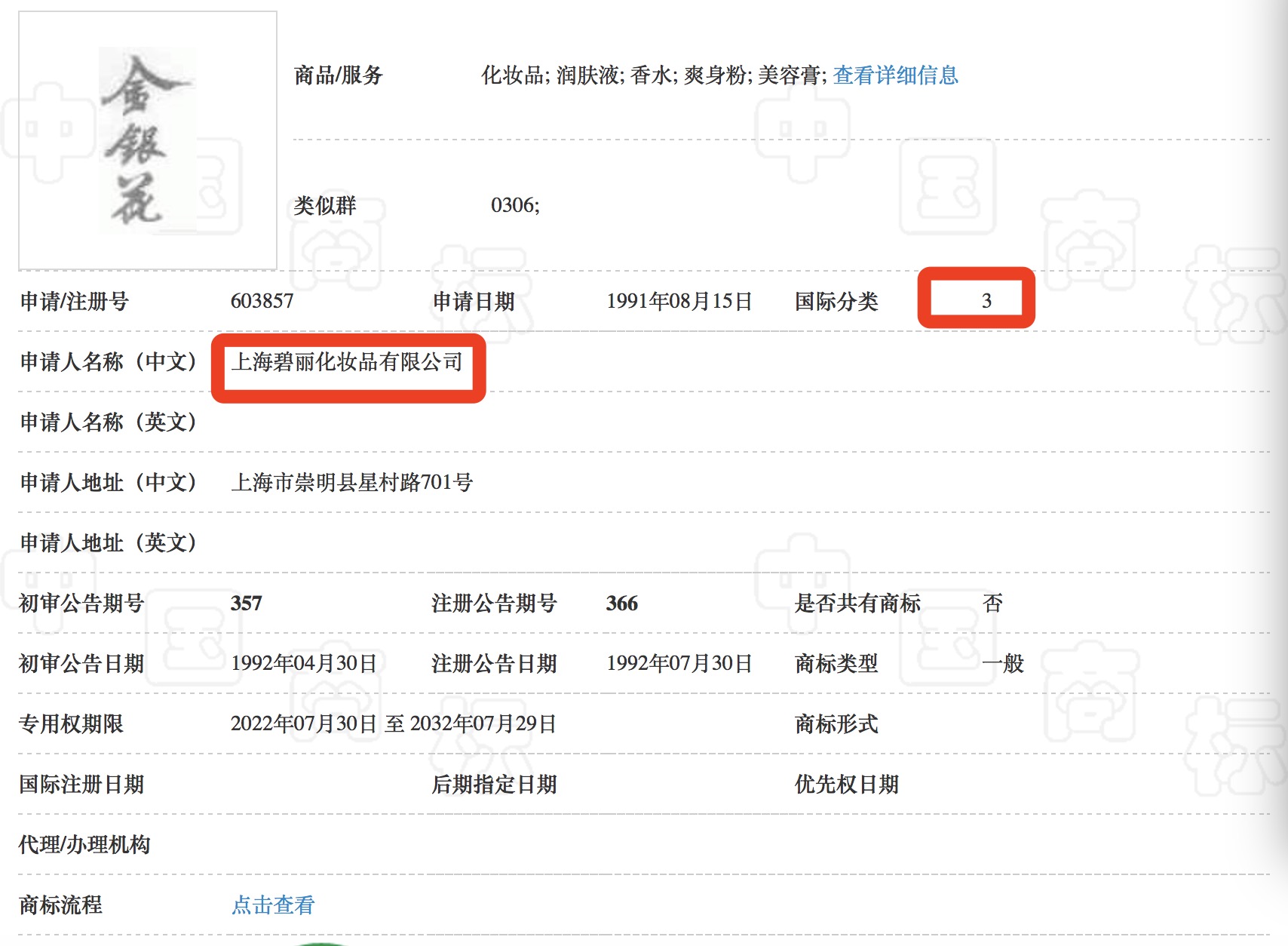Select goods text 化妆品; 润肤液; 香水
The width and height of the screenshot is (1288, 946).
575,75
